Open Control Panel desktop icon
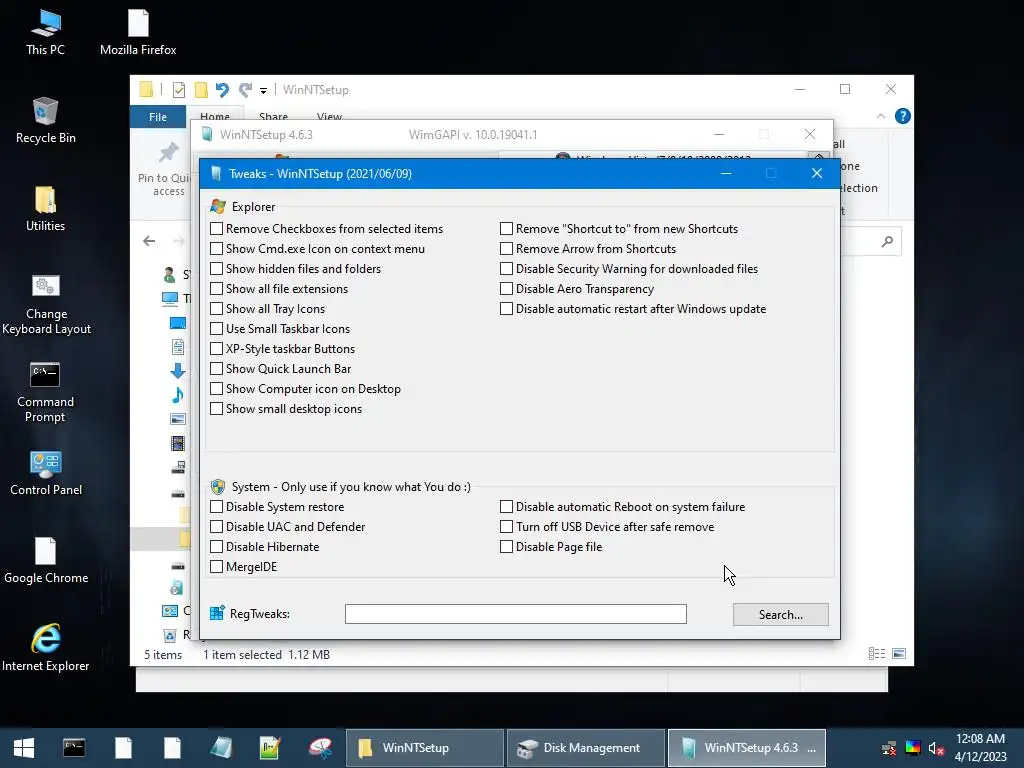 pyautogui.click(x=46, y=473)
